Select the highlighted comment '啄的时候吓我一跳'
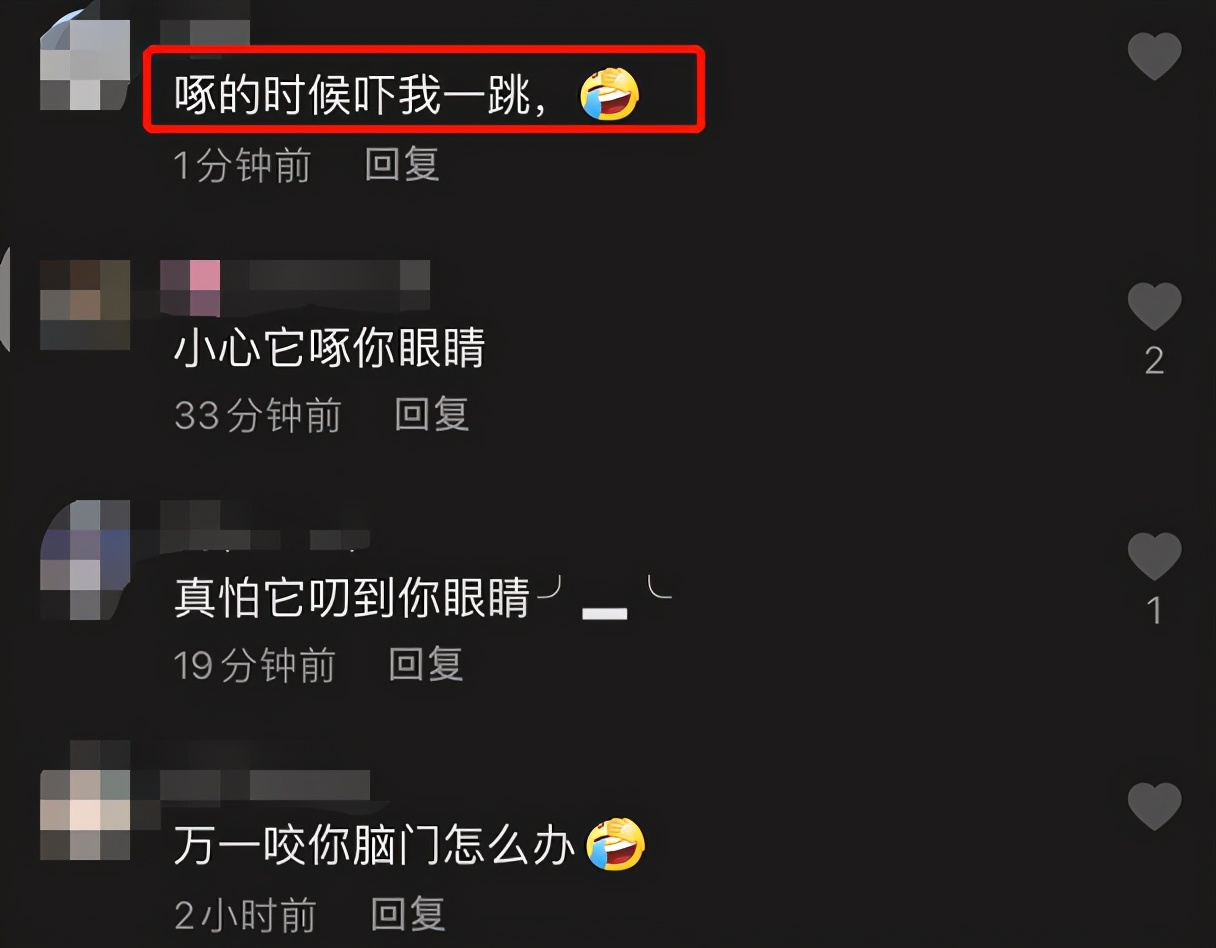Screen dimensions: 1216x948 pyautogui.click(x=424, y=89)
